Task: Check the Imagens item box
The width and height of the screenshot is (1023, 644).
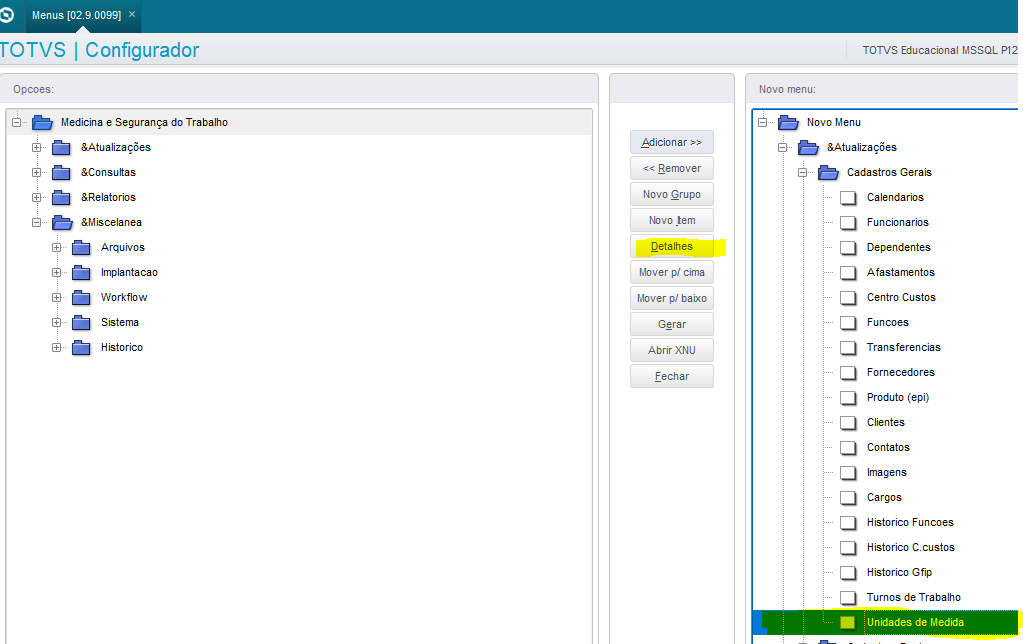Action: 848,472
